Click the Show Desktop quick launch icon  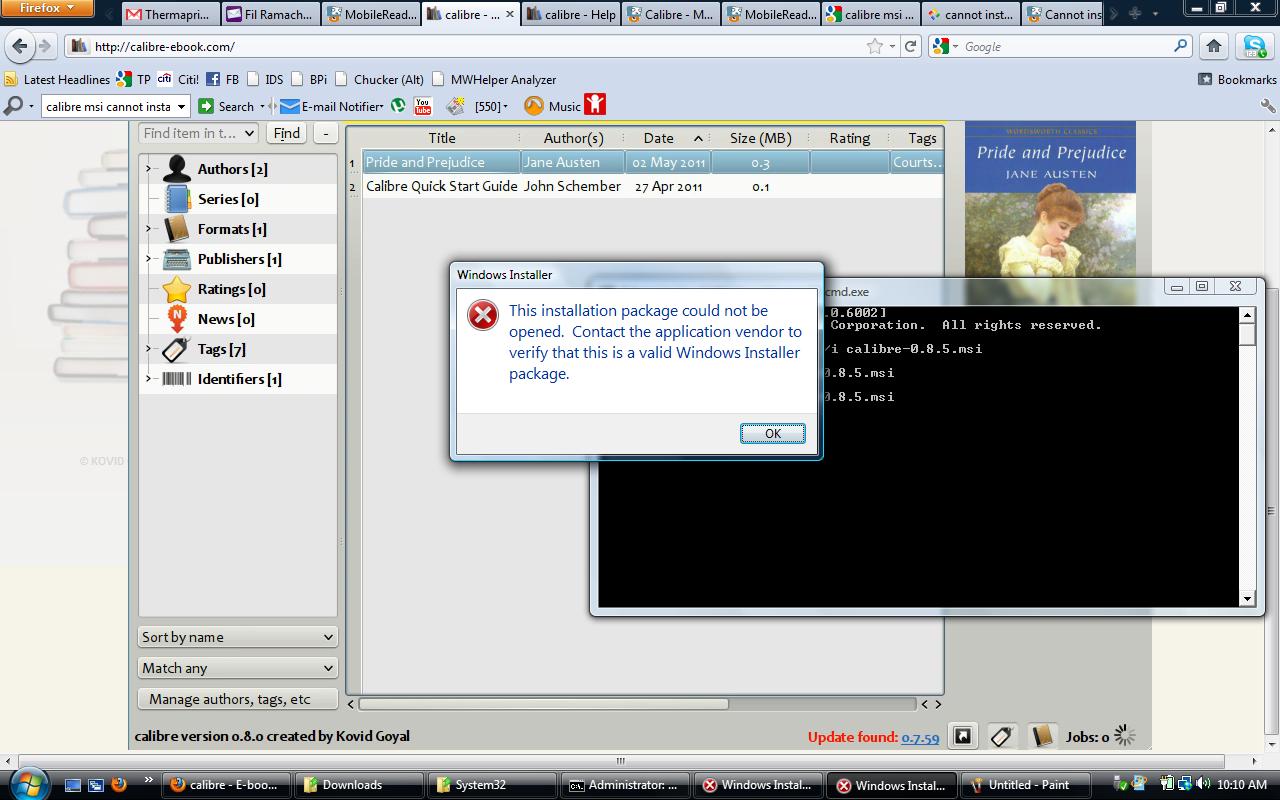75,785
